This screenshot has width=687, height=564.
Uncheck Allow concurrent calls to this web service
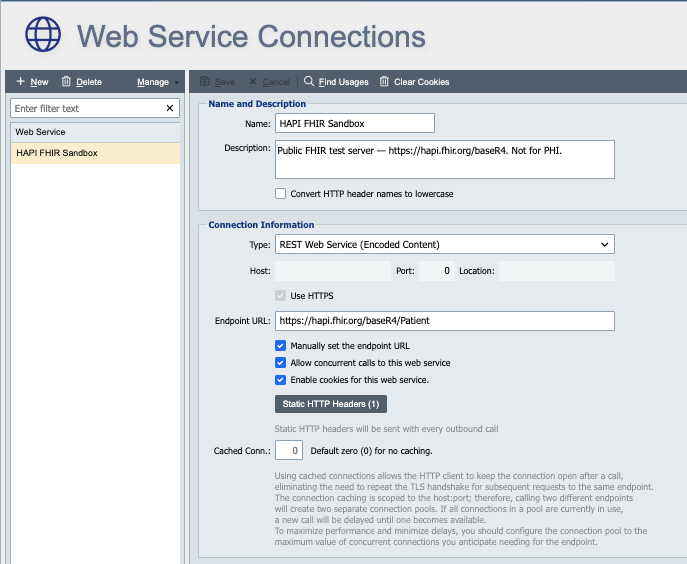(x=280, y=363)
